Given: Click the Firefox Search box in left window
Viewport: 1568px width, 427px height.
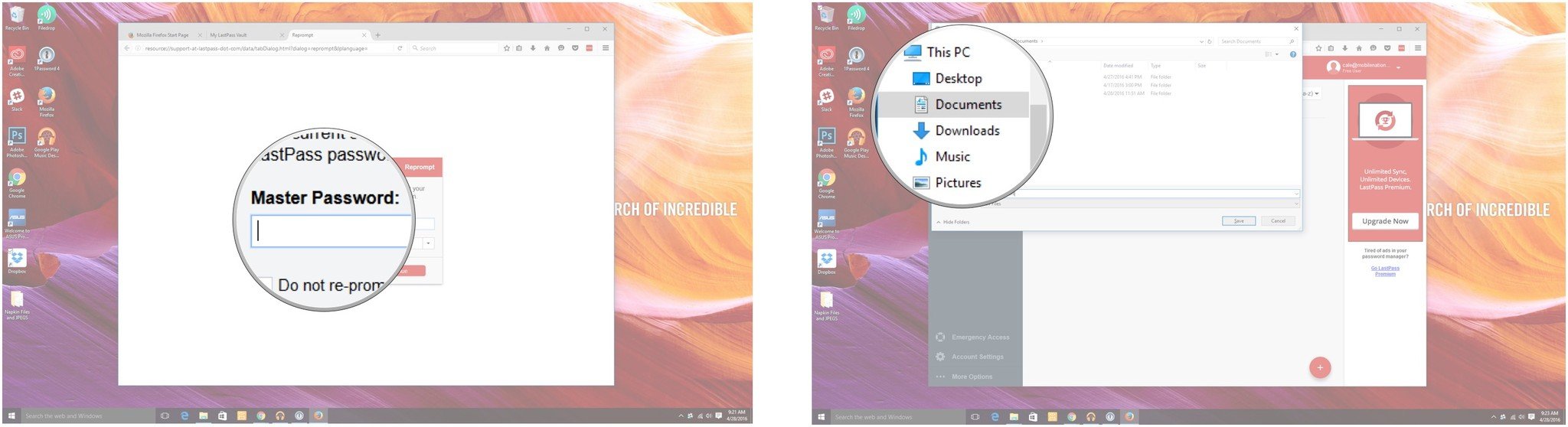Looking at the screenshot, I should (453, 48).
